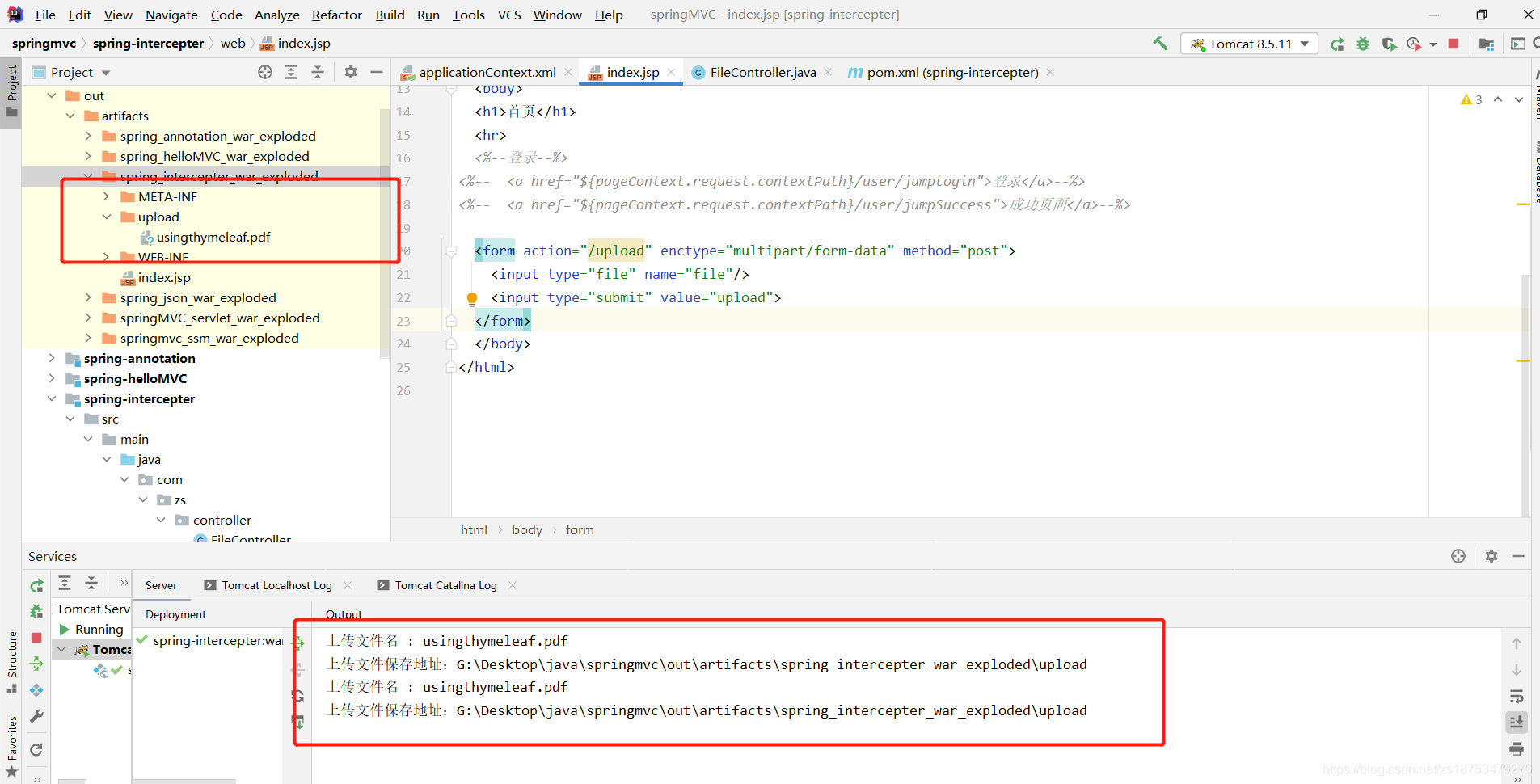Viewport: 1540px width, 784px height.
Task: Toggle the code fold marker at line 20
Action: 452,251
